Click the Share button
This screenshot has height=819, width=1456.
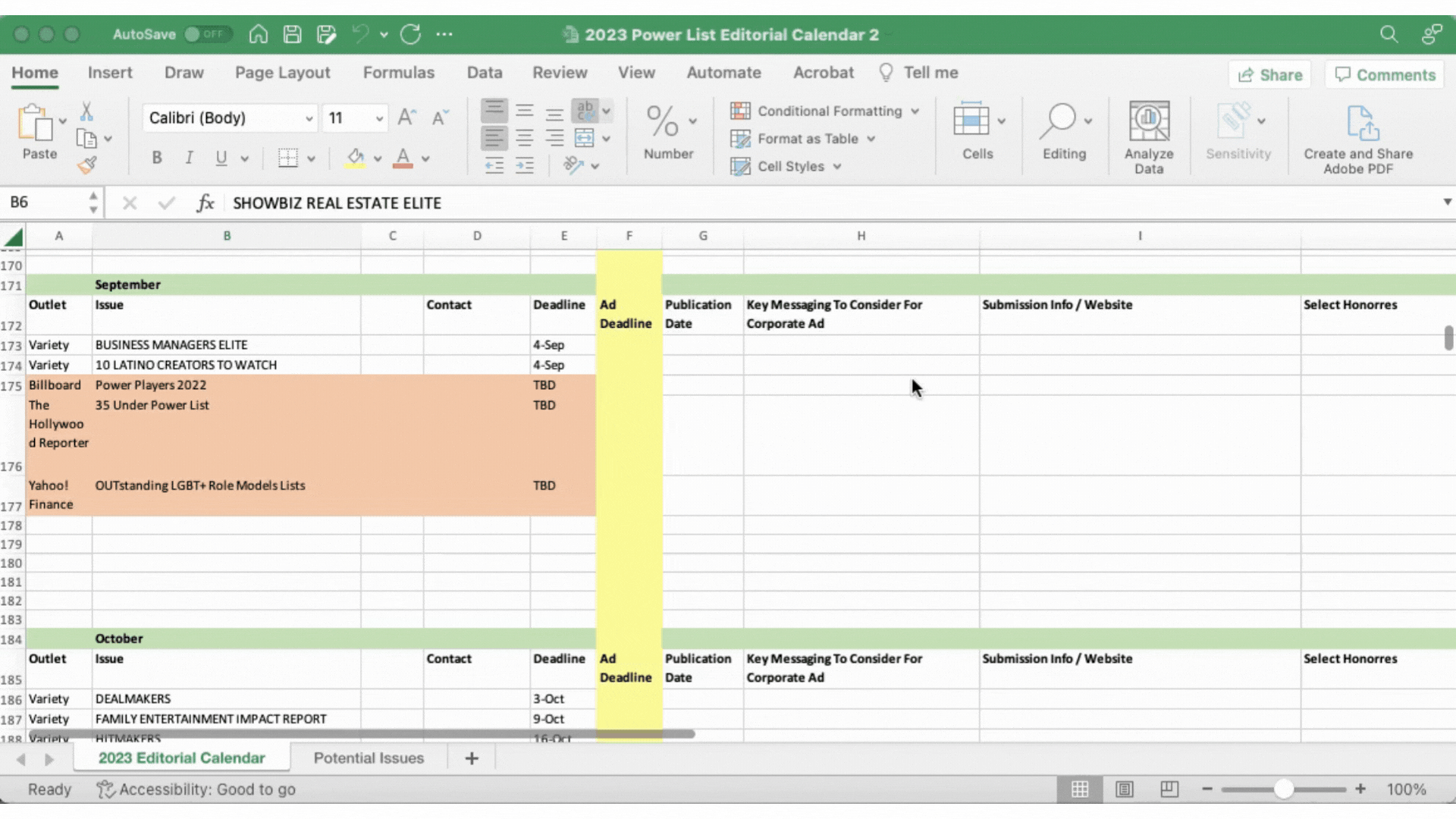1269,74
